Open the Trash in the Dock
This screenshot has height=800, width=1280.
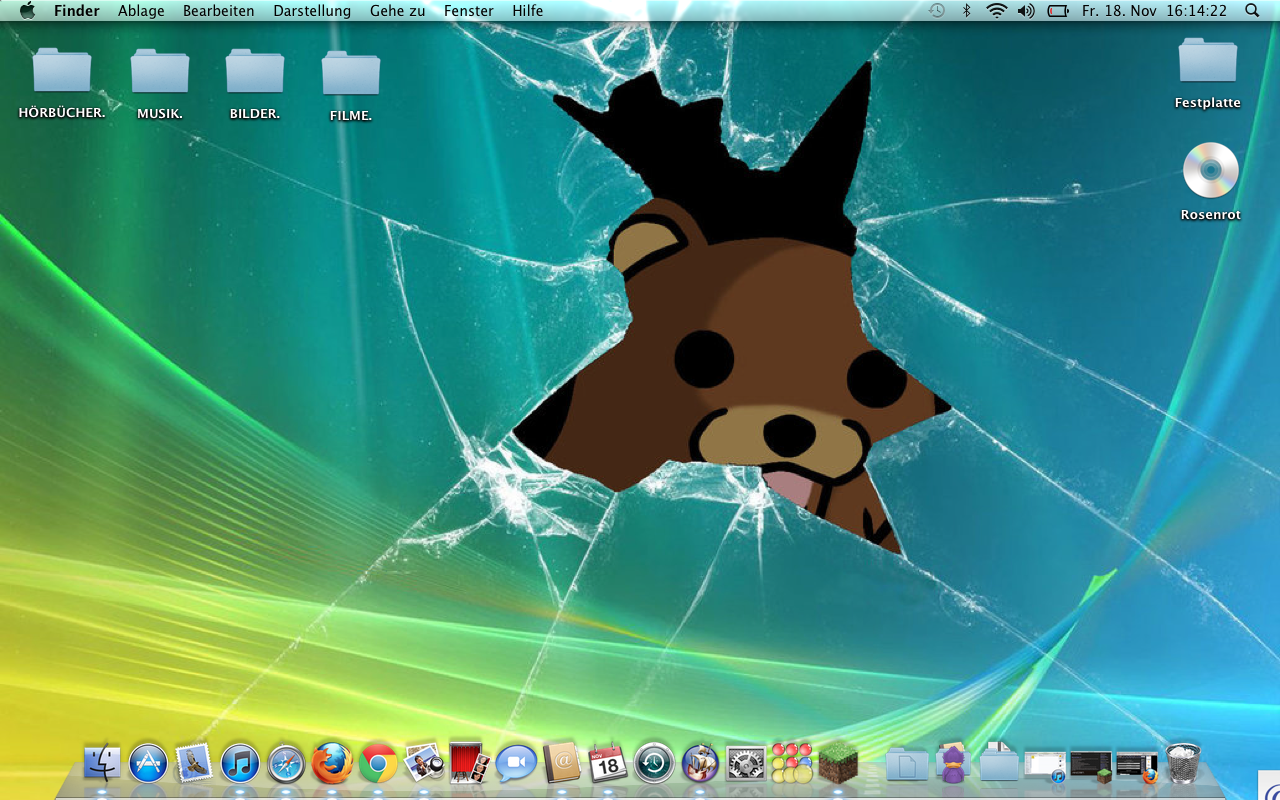click(1183, 764)
